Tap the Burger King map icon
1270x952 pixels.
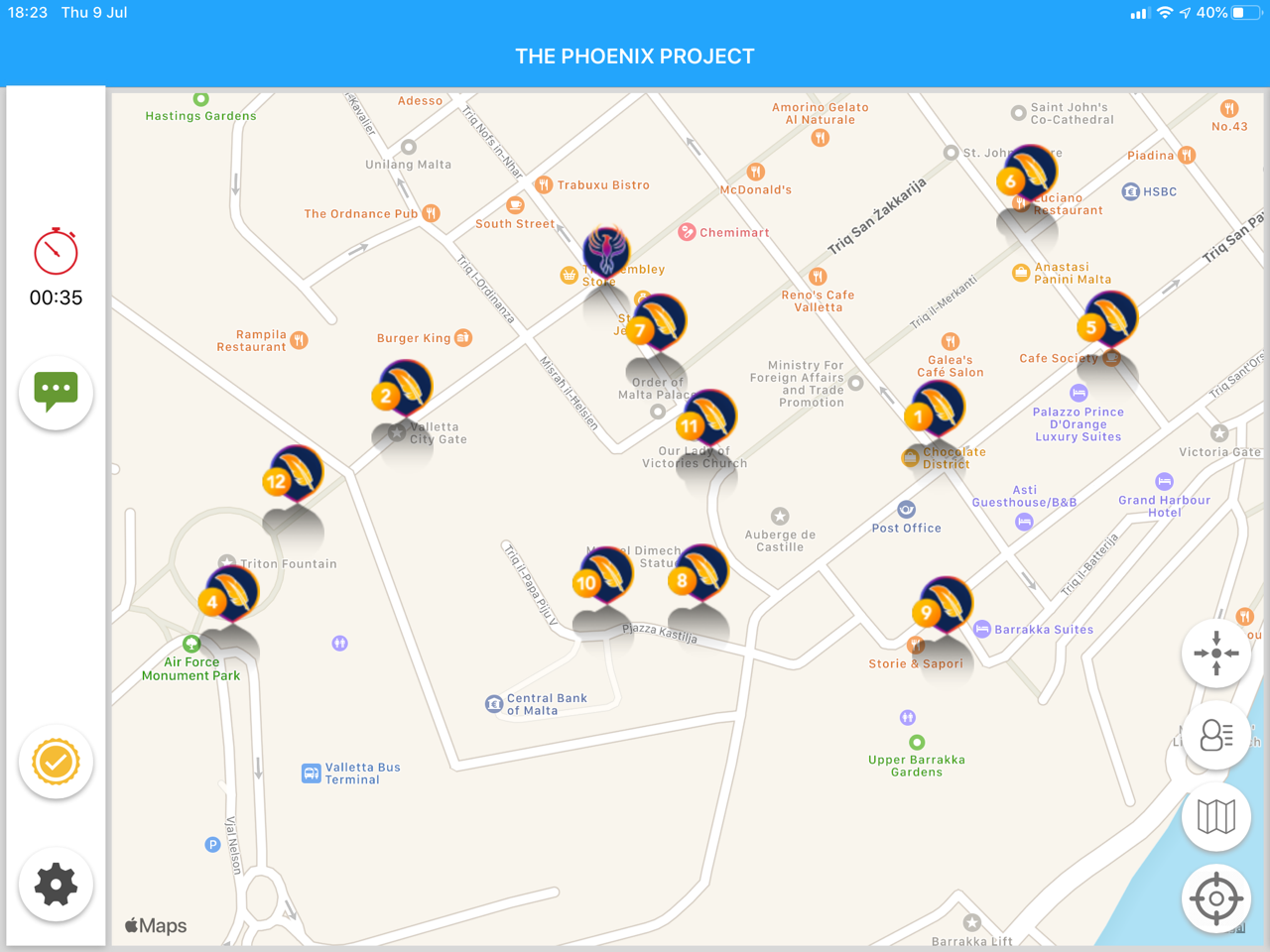(463, 338)
